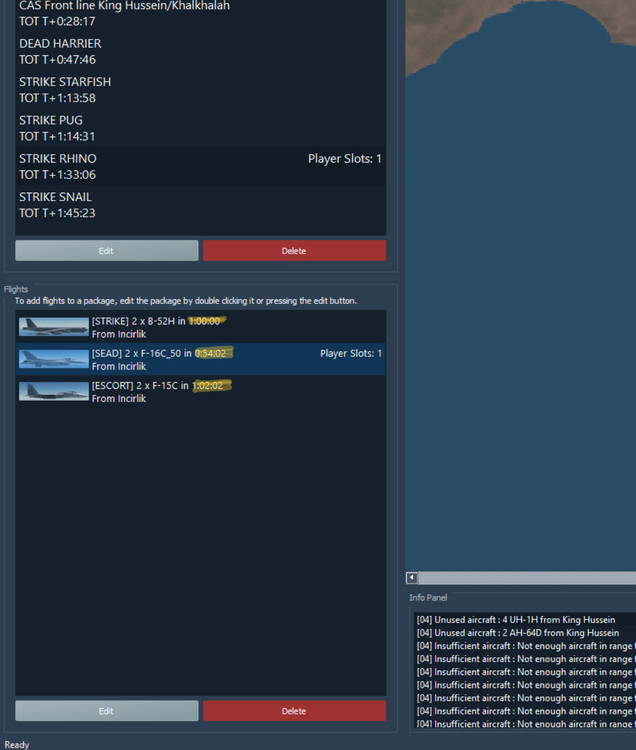The width and height of the screenshot is (636, 750).
Task: Click Edit button under the packages list
Action: pyautogui.click(x=107, y=251)
